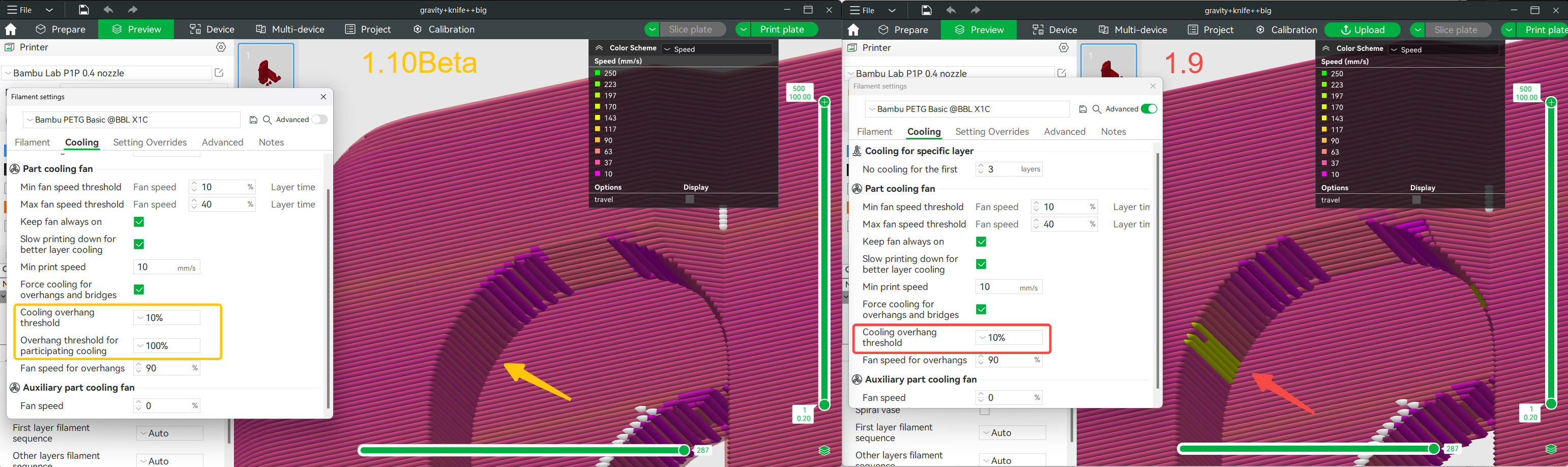Click layers icon beside 1.10Beta horizontal slider
The width and height of the screenshot is (1568, 467).
coord(824,450)
